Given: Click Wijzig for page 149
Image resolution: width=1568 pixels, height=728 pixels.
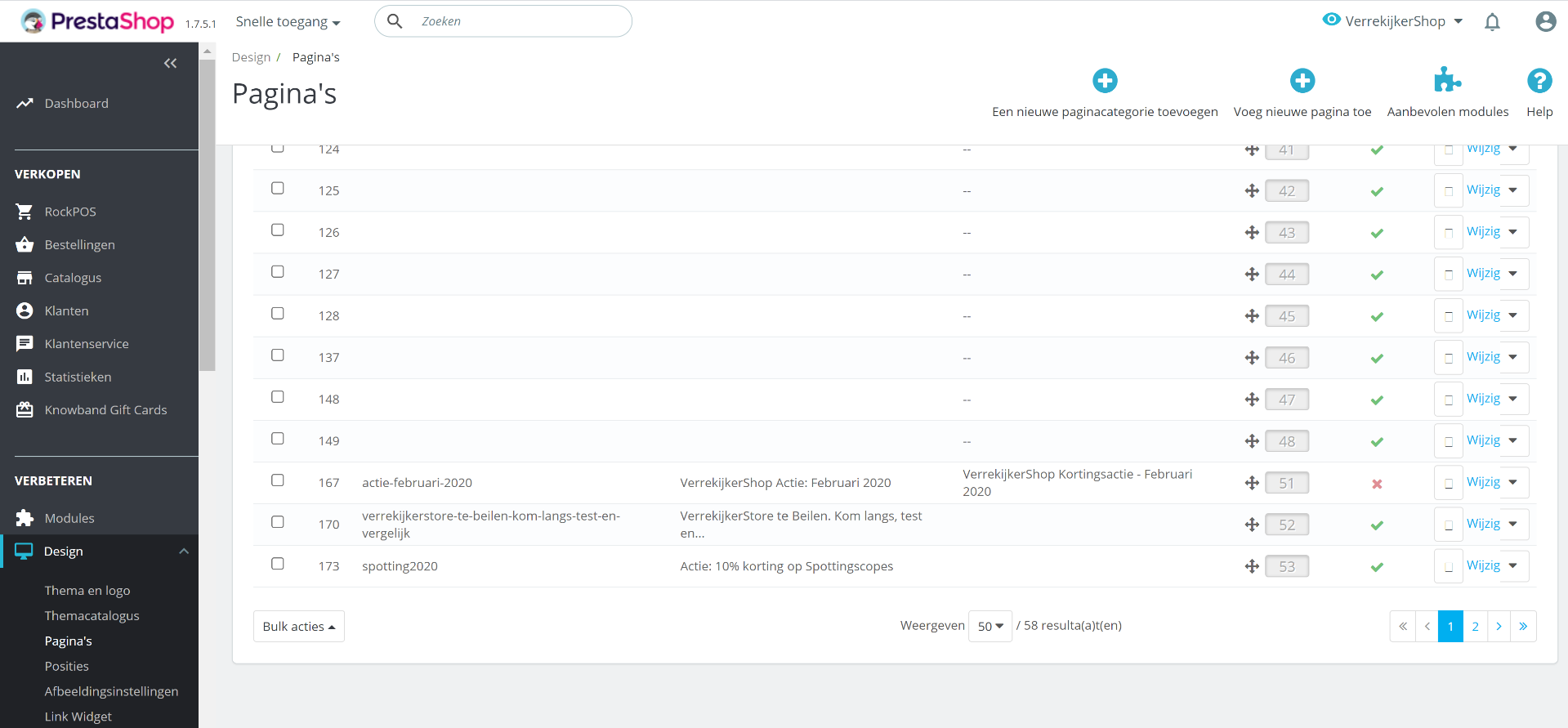Looking at the screenshot, I should pos(1483,440).
